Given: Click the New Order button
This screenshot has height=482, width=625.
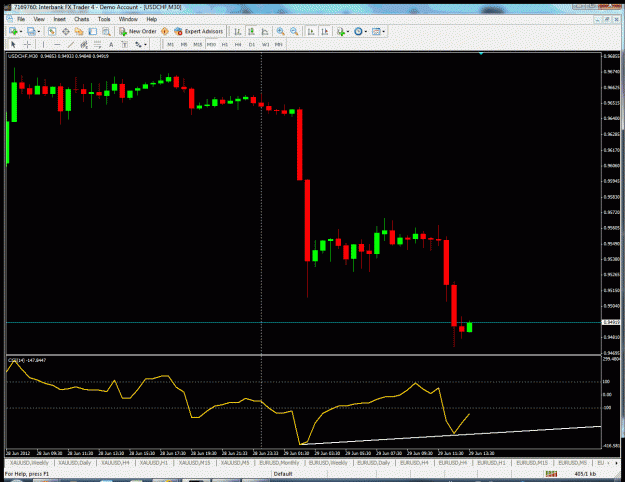Looking at the screenshot, I should click(x=138, y=31).
